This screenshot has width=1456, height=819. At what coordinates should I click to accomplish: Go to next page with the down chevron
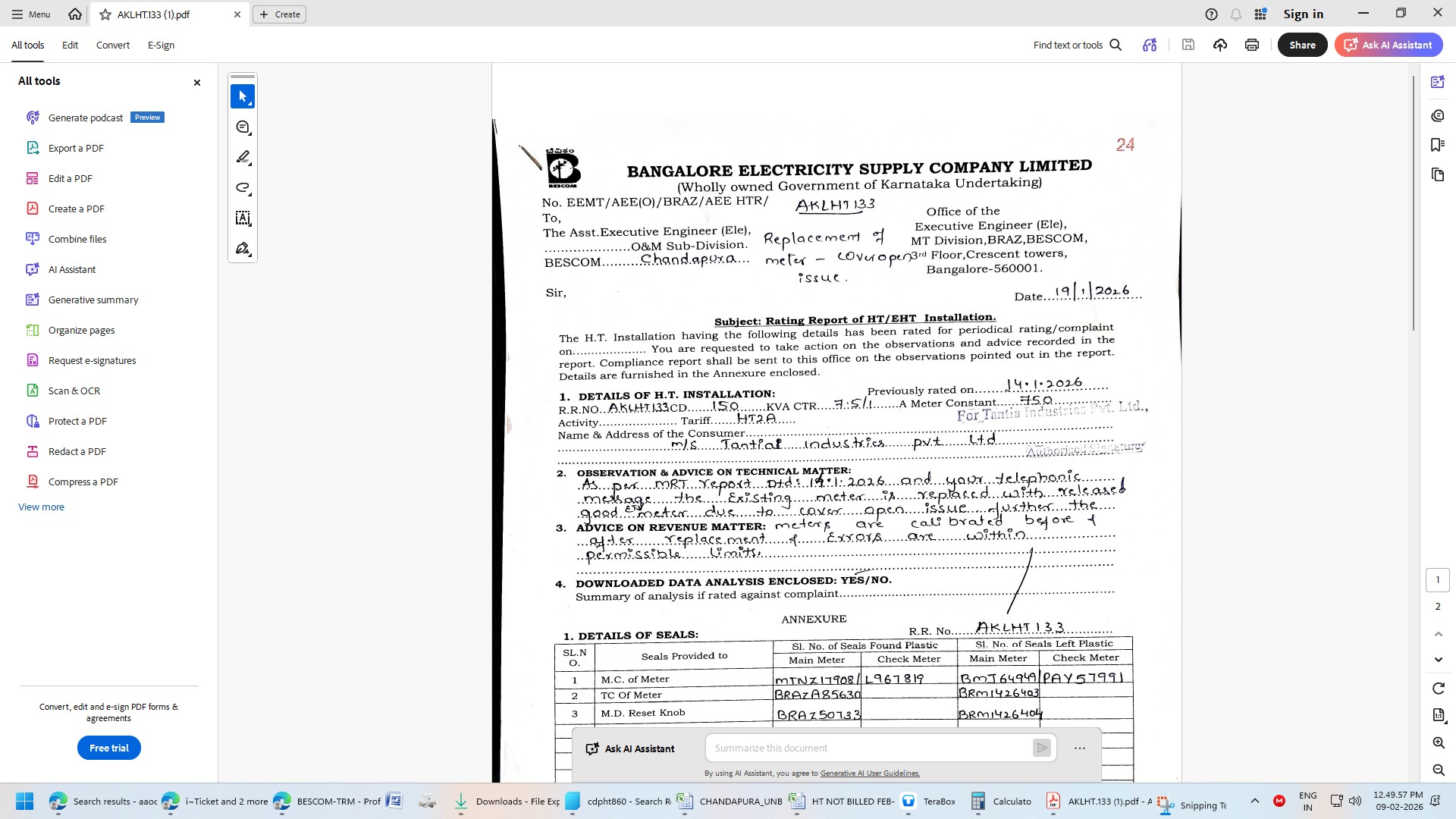(1438, 660)
